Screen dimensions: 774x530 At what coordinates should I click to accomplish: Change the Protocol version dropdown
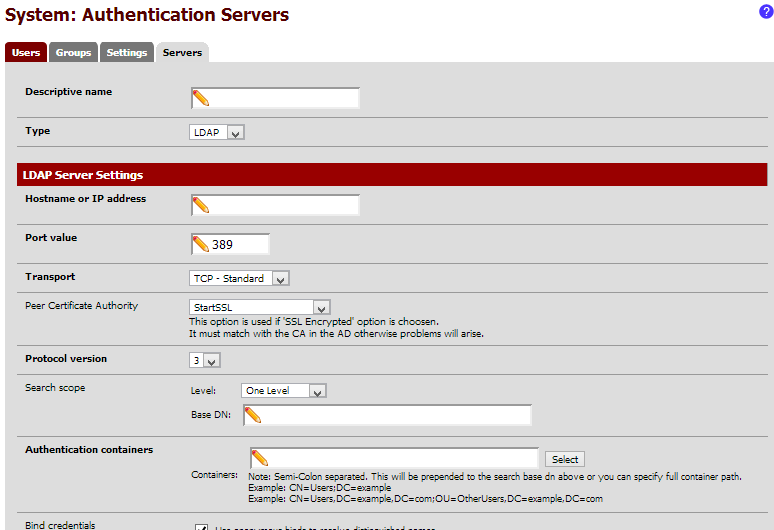coord(203,360)
